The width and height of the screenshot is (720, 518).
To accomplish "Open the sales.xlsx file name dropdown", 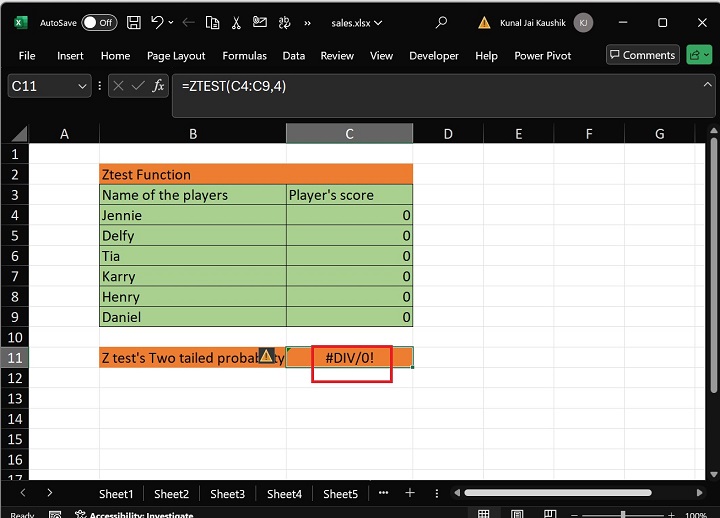I will coord(357,23).
